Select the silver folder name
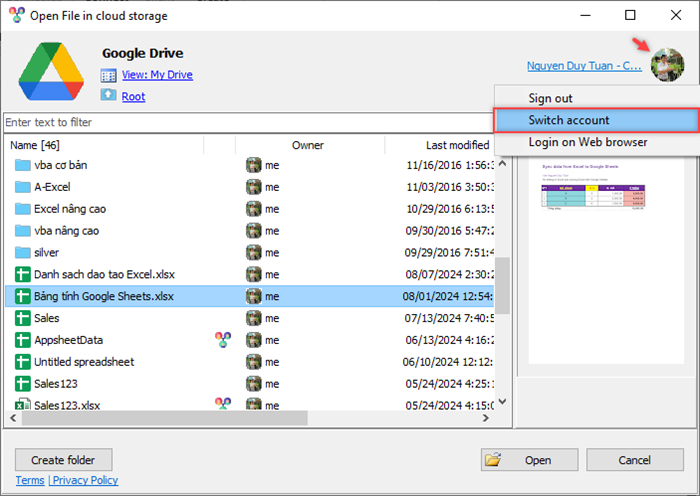Viewport: 700px width, 496px height. [x=46, y=253]
